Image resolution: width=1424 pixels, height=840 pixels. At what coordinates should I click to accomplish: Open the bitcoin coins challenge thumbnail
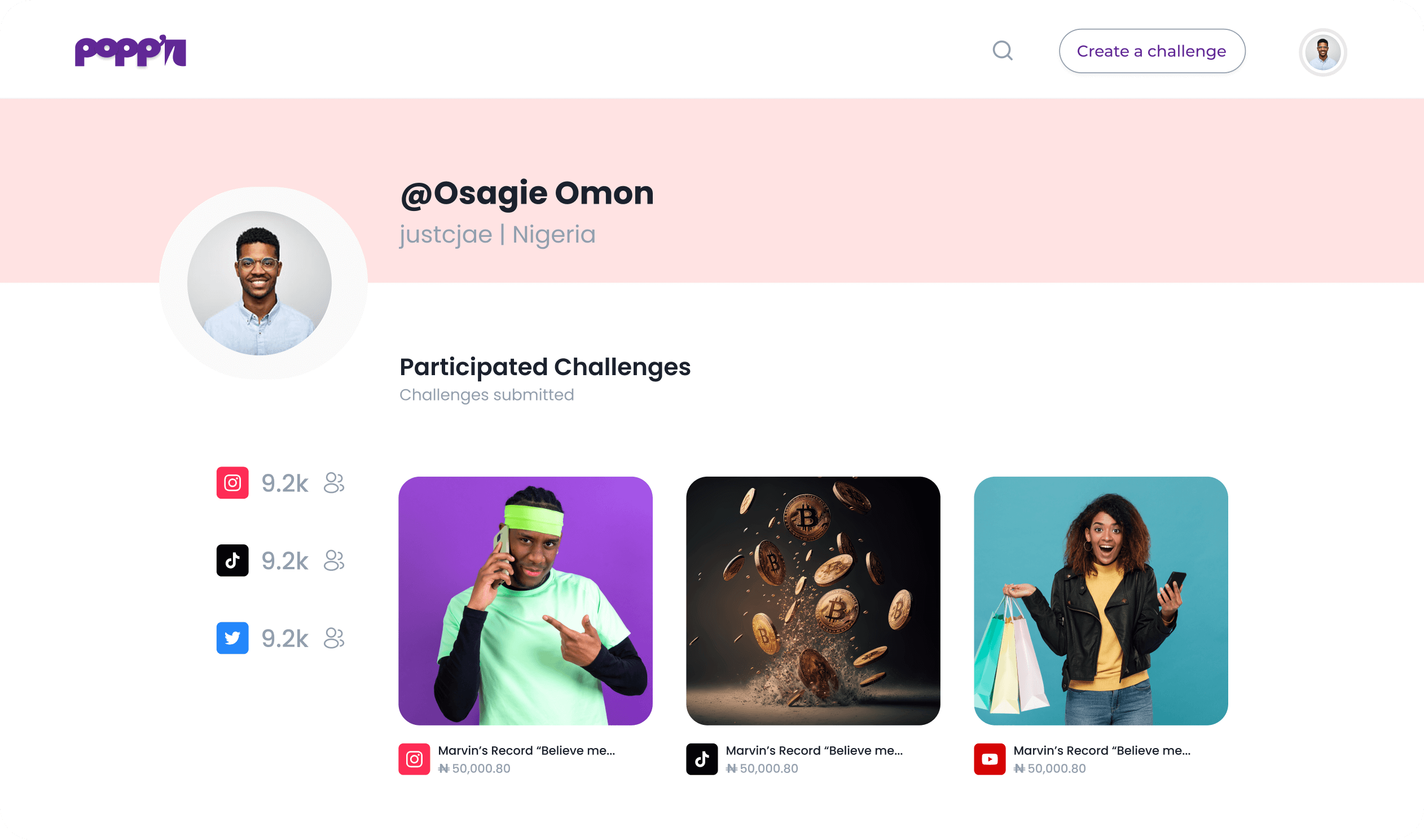pos(813,601)
